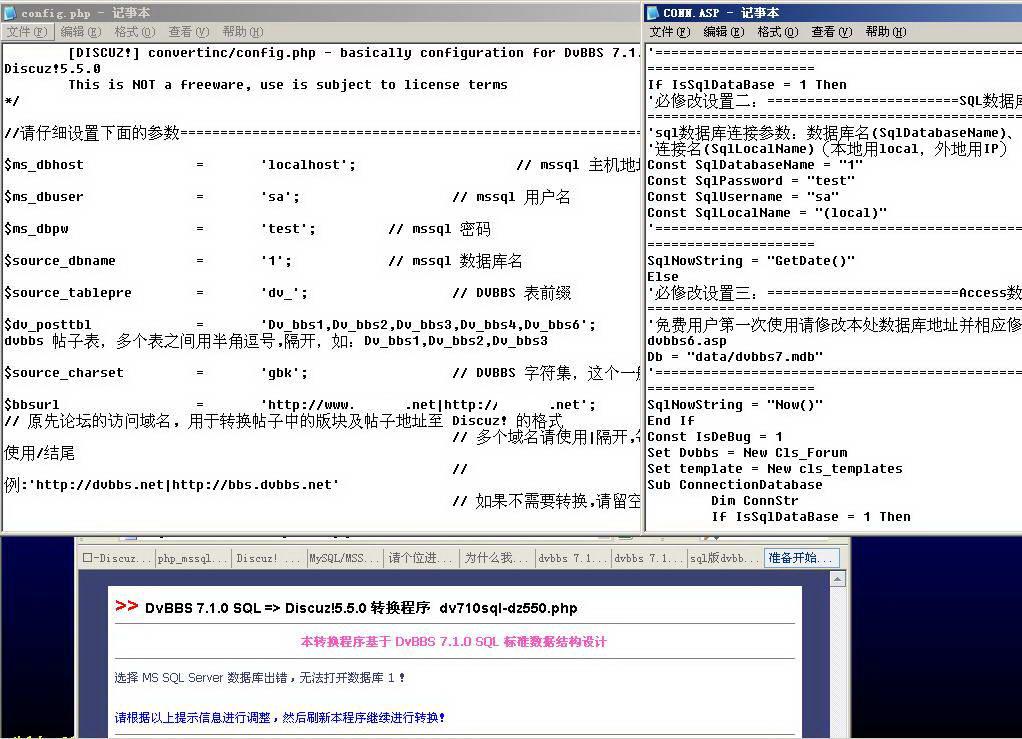Switch to the '-Discuz...' browser tab
The image size is (1022, 739).
click(117, 558)
